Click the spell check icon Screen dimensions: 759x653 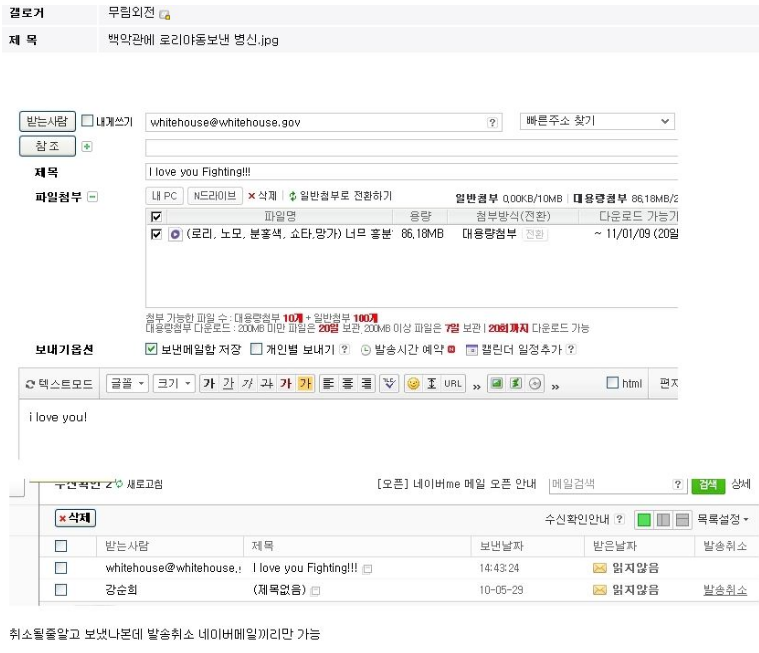click(389, 383)
